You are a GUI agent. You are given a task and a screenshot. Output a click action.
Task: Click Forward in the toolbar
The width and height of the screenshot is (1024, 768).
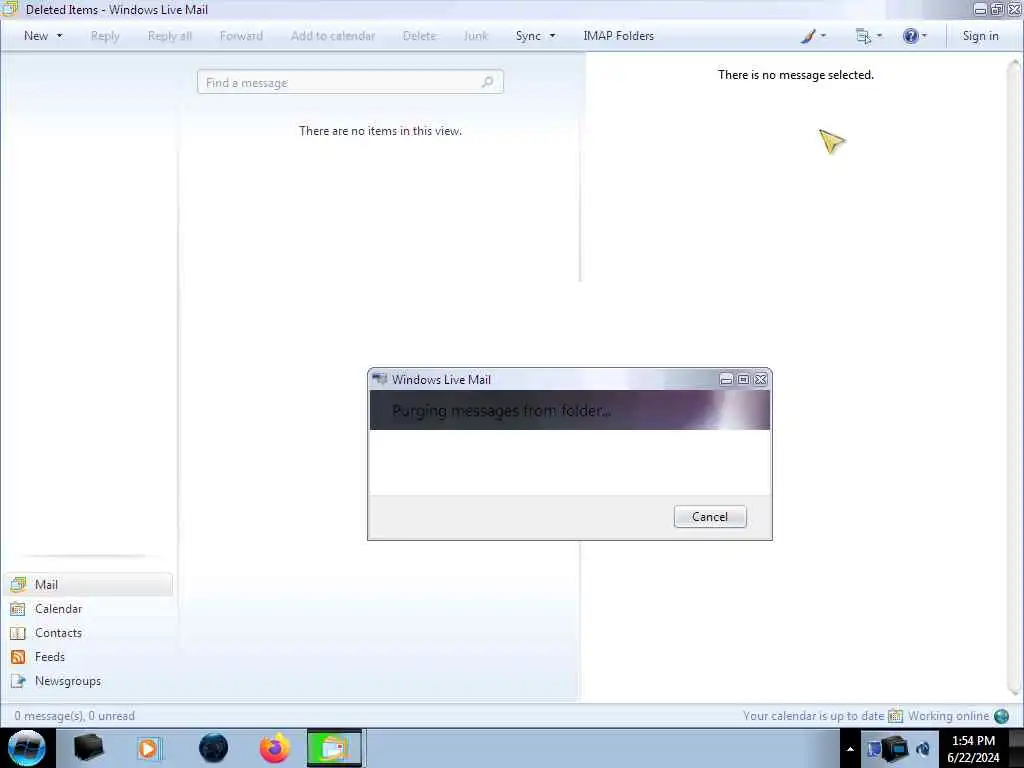click(241, 36)
